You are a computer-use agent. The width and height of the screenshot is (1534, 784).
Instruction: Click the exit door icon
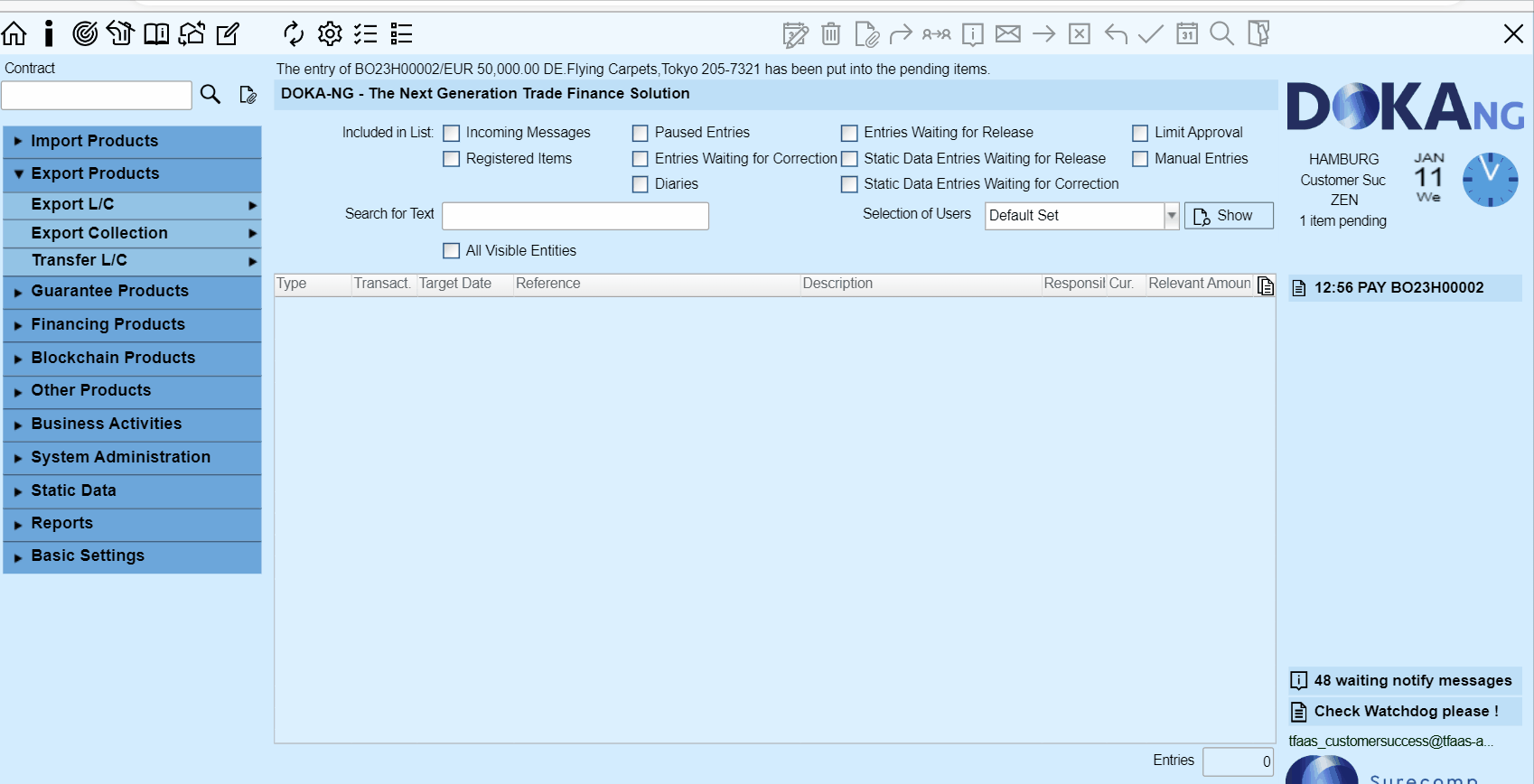pos(1258,34)
